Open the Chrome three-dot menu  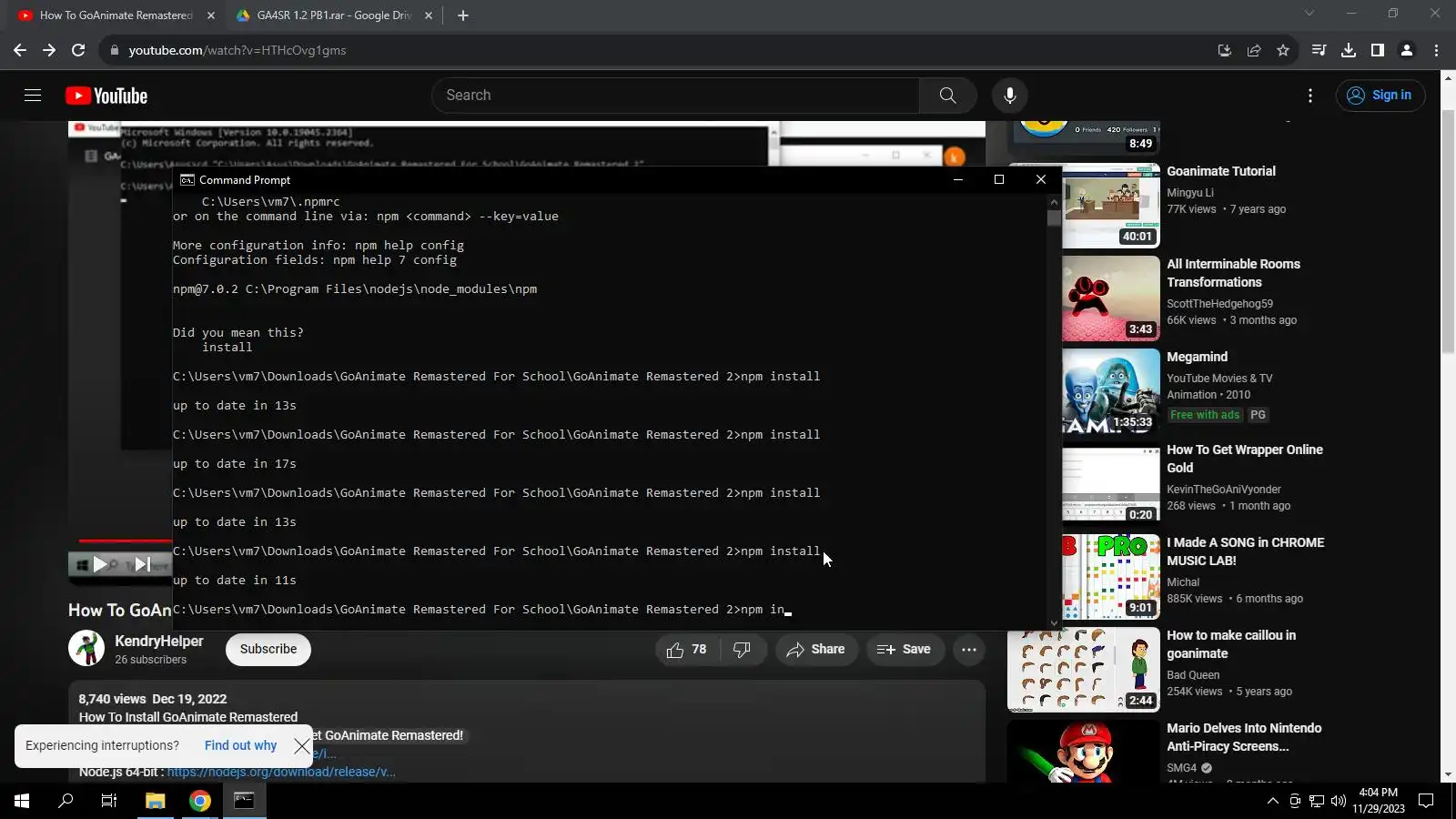click(1436, 50)
